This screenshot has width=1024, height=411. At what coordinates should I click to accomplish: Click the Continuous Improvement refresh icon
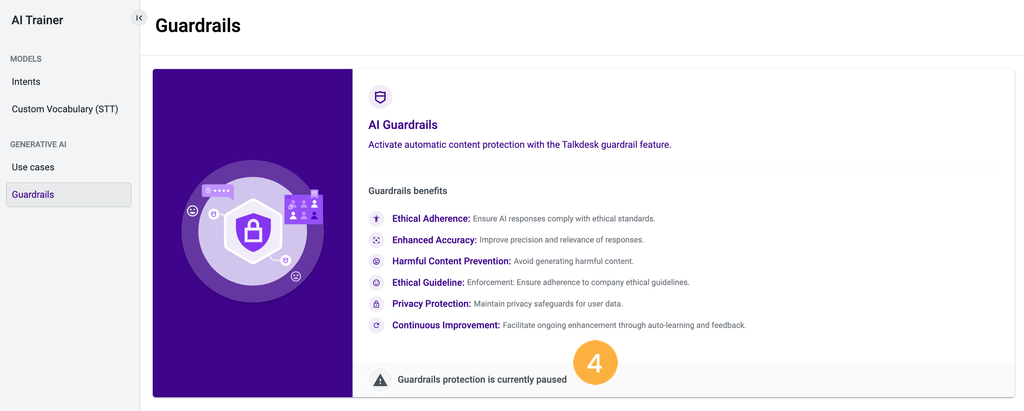376,325
